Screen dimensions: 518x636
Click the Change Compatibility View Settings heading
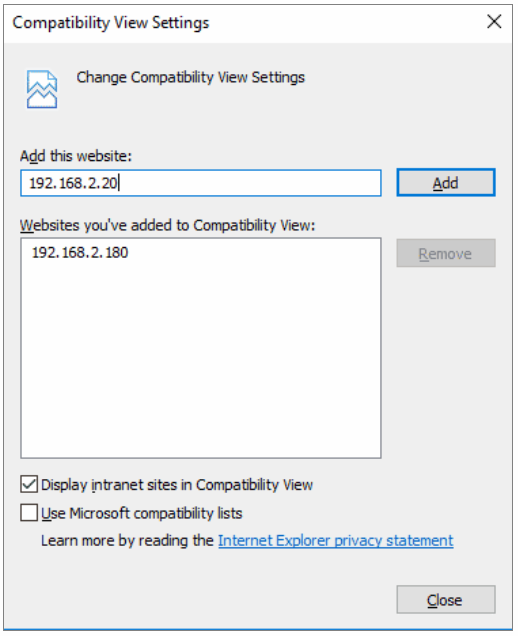pos(191,77)
